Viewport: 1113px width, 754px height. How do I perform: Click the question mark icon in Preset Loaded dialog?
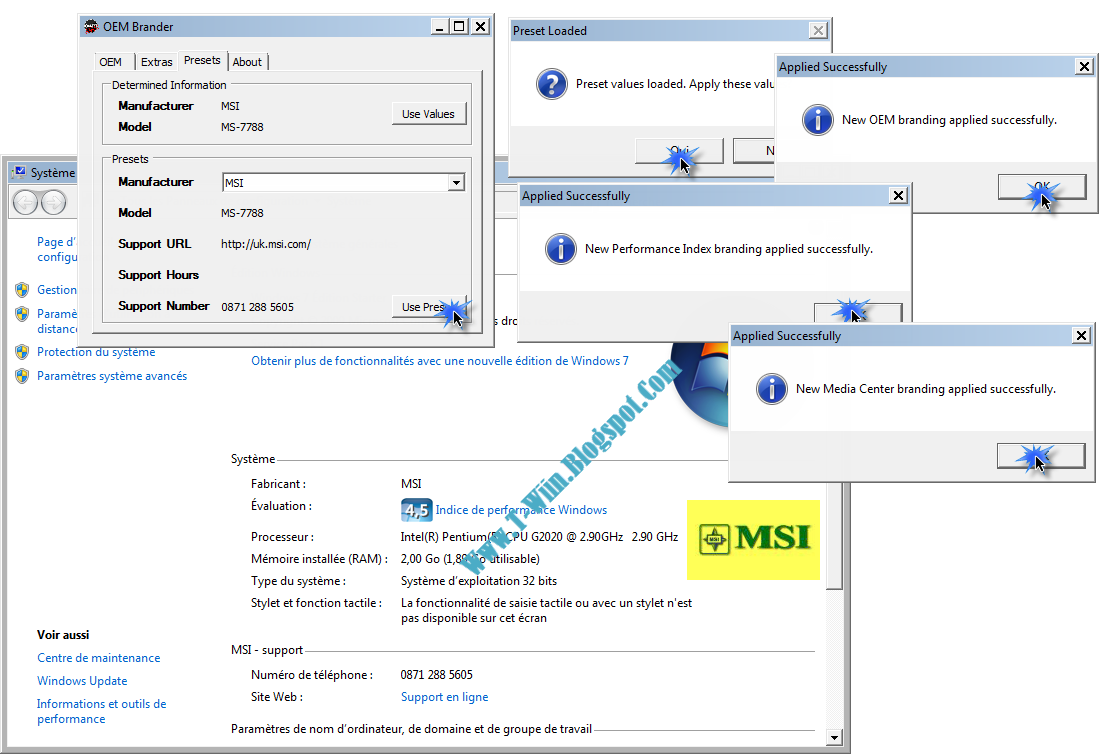tap(552, 84)
